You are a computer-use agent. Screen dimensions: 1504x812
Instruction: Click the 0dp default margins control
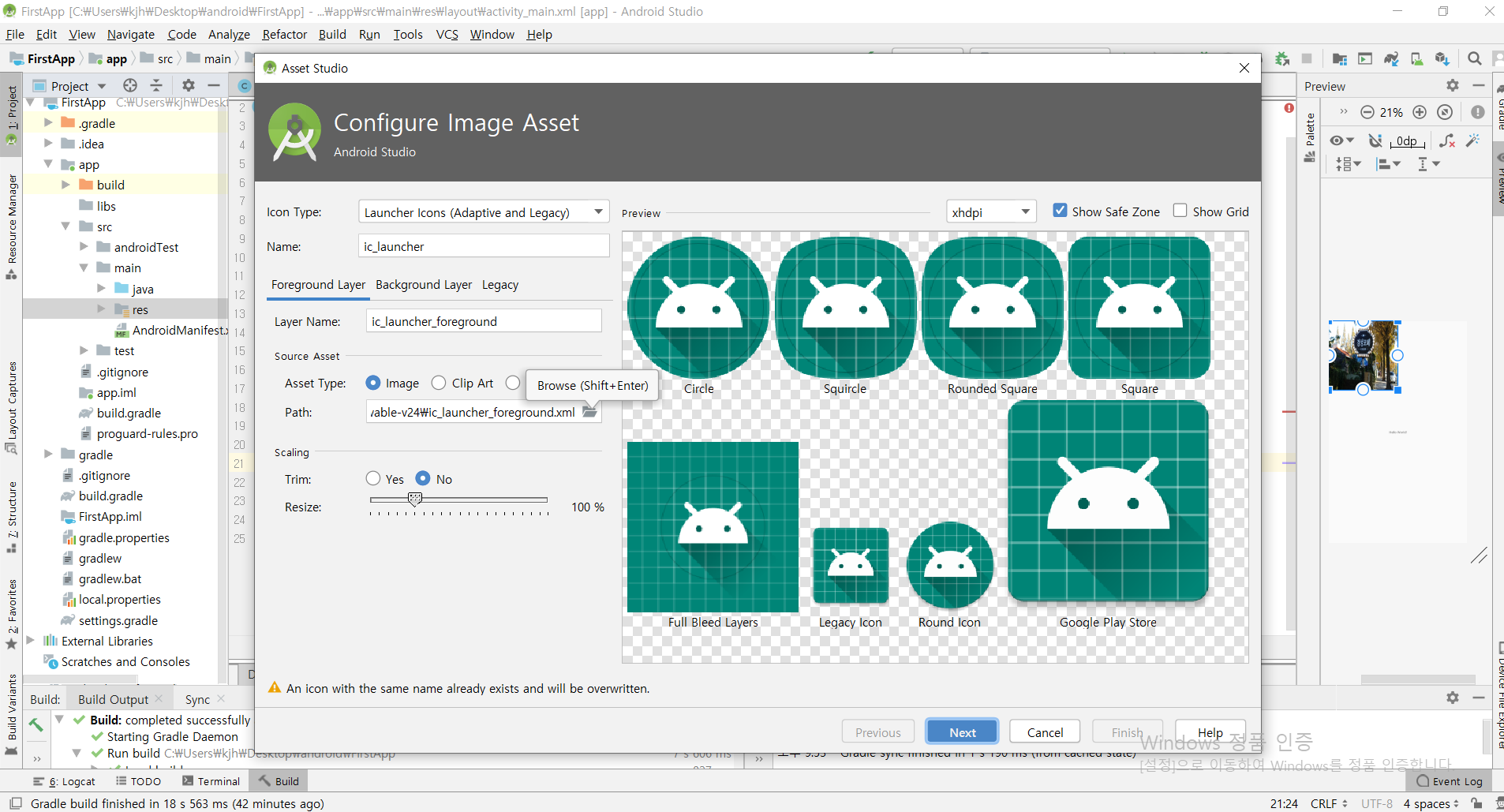[1407, 141]
